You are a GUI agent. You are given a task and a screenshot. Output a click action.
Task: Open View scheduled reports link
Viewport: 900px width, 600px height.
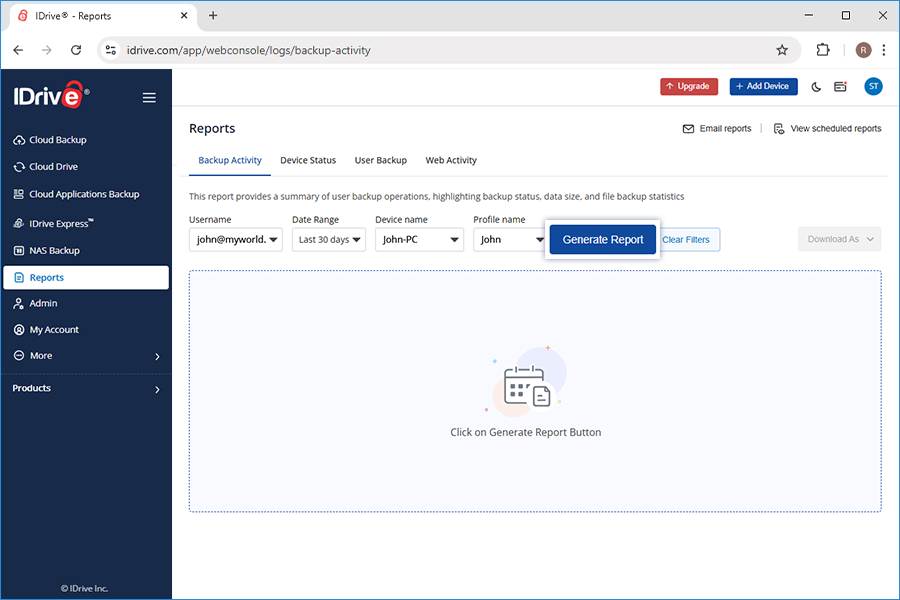[x=827, y=129]
